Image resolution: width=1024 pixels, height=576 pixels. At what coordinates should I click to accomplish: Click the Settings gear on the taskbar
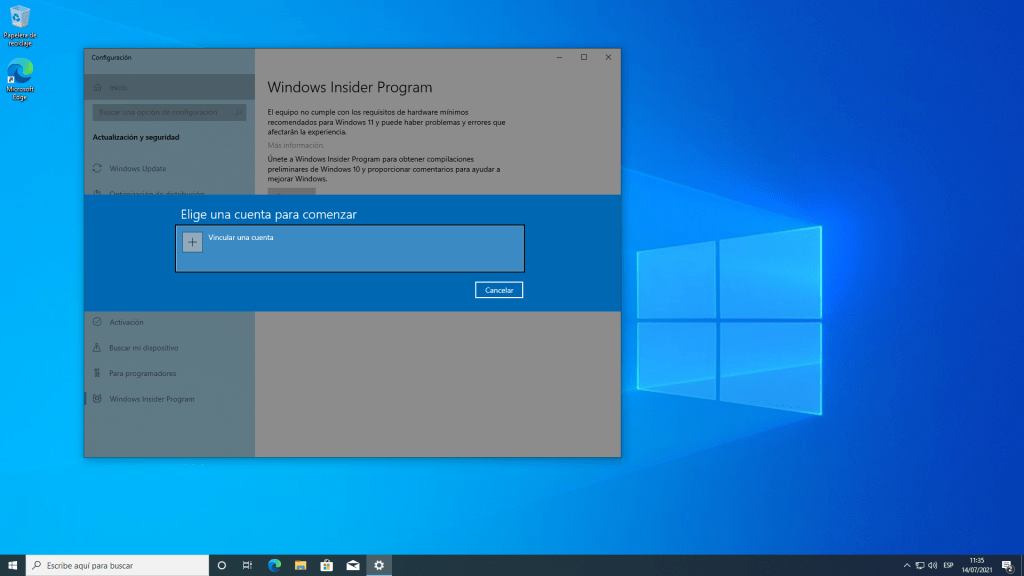click(379, 565)
